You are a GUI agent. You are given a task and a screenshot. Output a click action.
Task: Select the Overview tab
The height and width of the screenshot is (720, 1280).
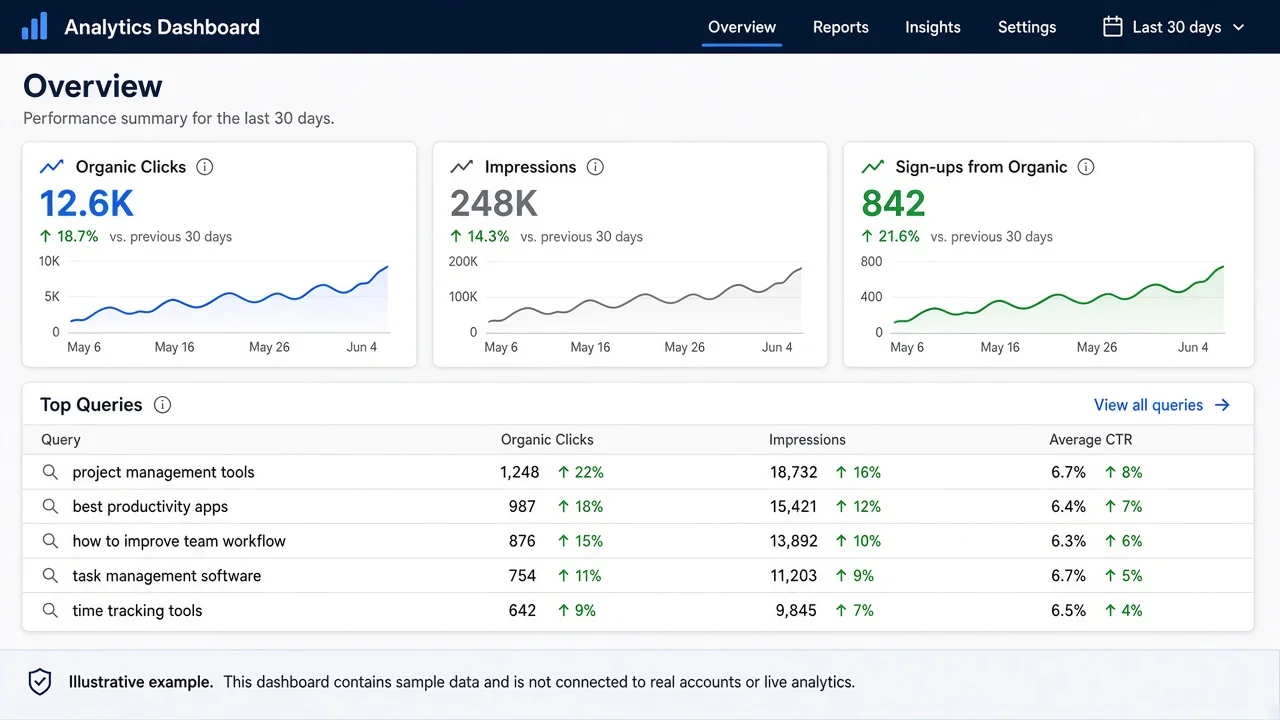point(742,27)
